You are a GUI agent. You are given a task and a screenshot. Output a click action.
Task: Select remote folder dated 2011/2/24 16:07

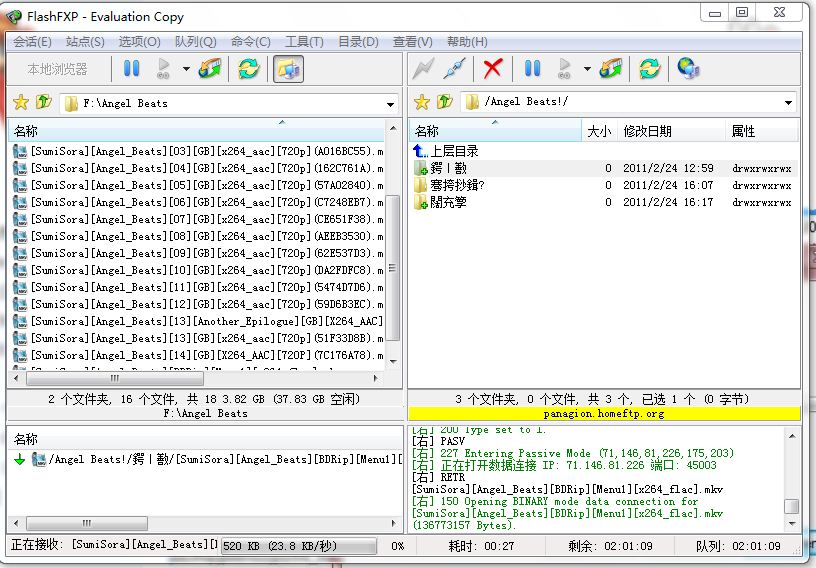[604, 185]
